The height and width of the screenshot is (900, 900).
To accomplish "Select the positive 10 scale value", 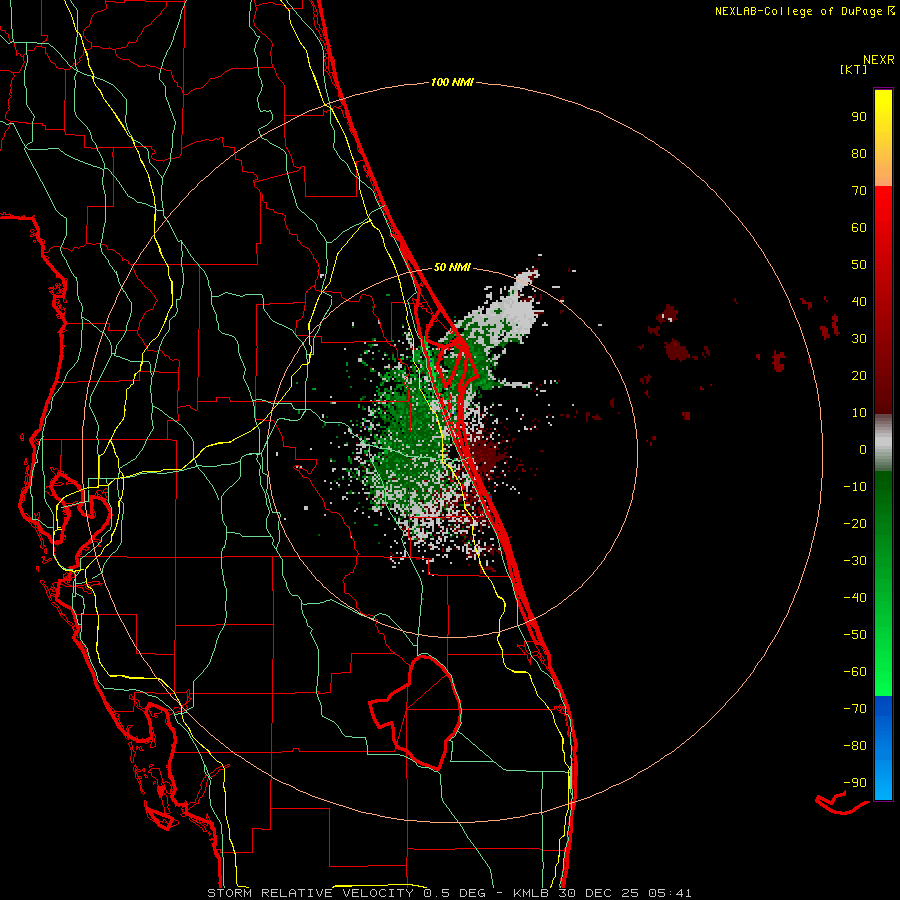I will point(859,413).
